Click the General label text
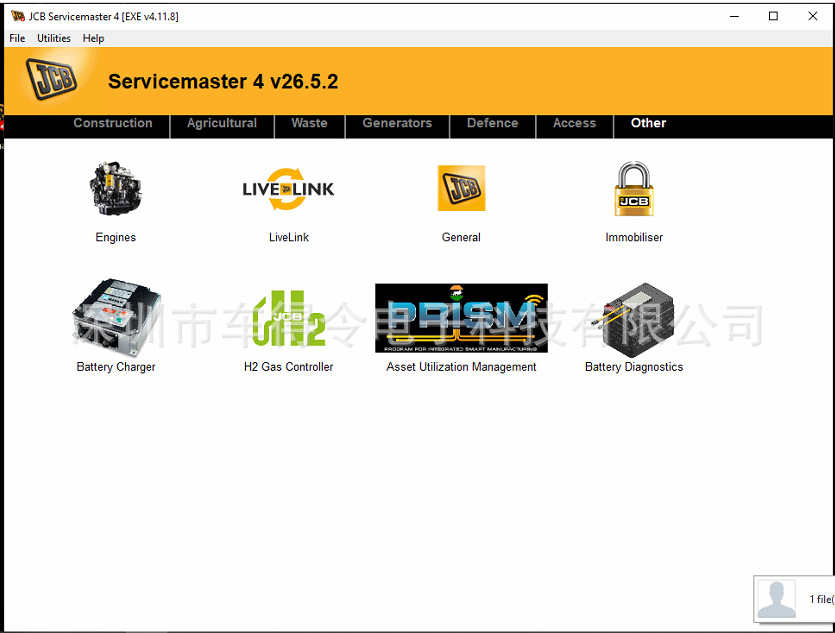This screenshot has height=633, width=835. point(461,237)
